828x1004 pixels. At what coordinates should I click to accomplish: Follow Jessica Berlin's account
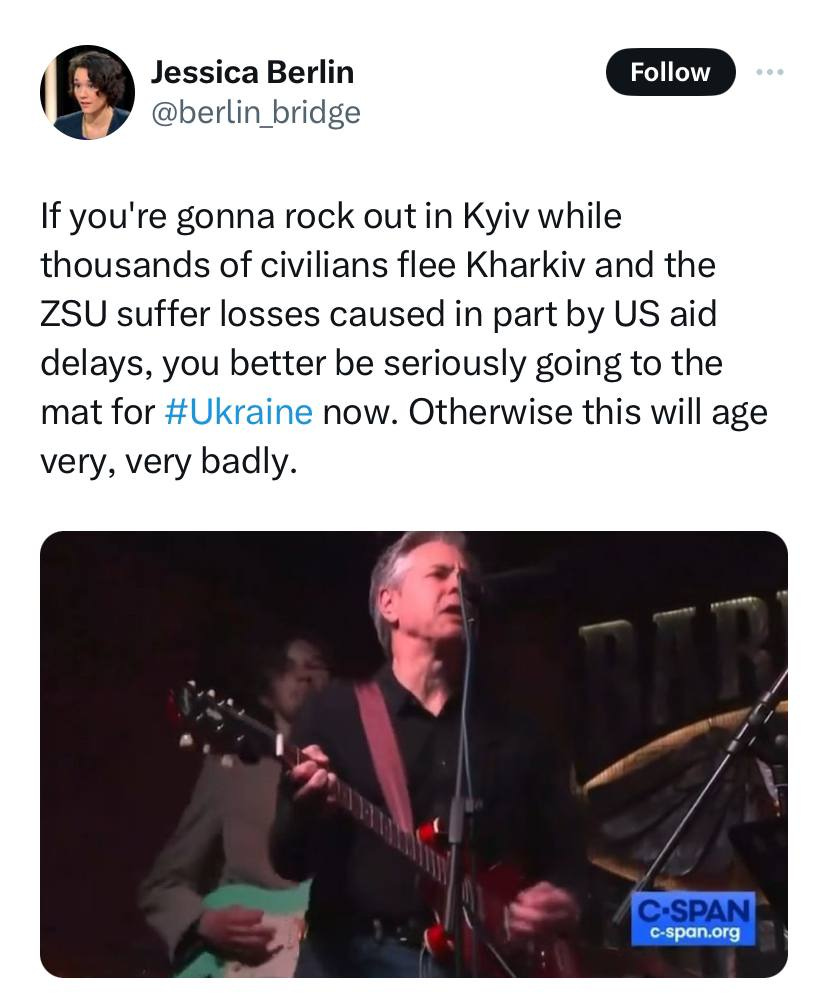click(x=670, y=72)
